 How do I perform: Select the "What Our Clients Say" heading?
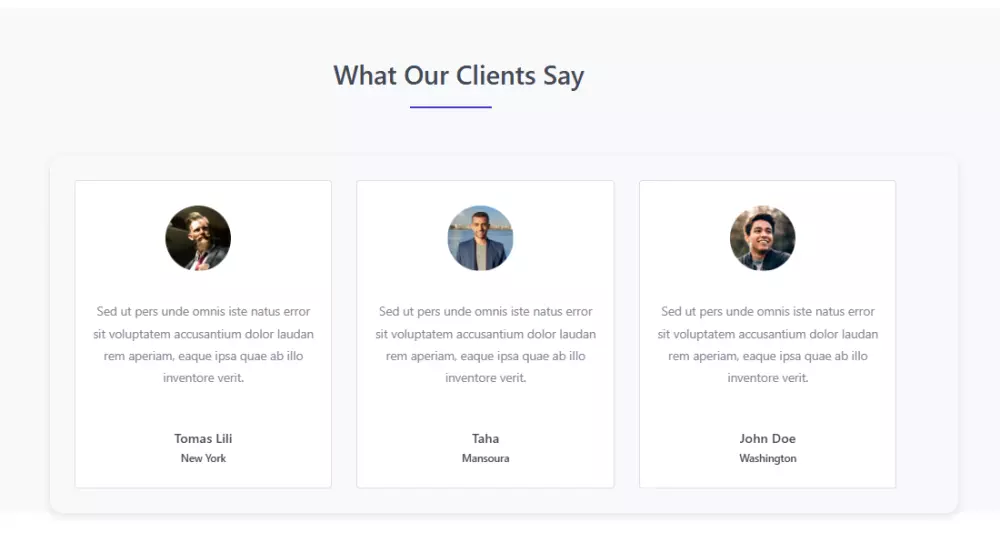pos(458,75)
